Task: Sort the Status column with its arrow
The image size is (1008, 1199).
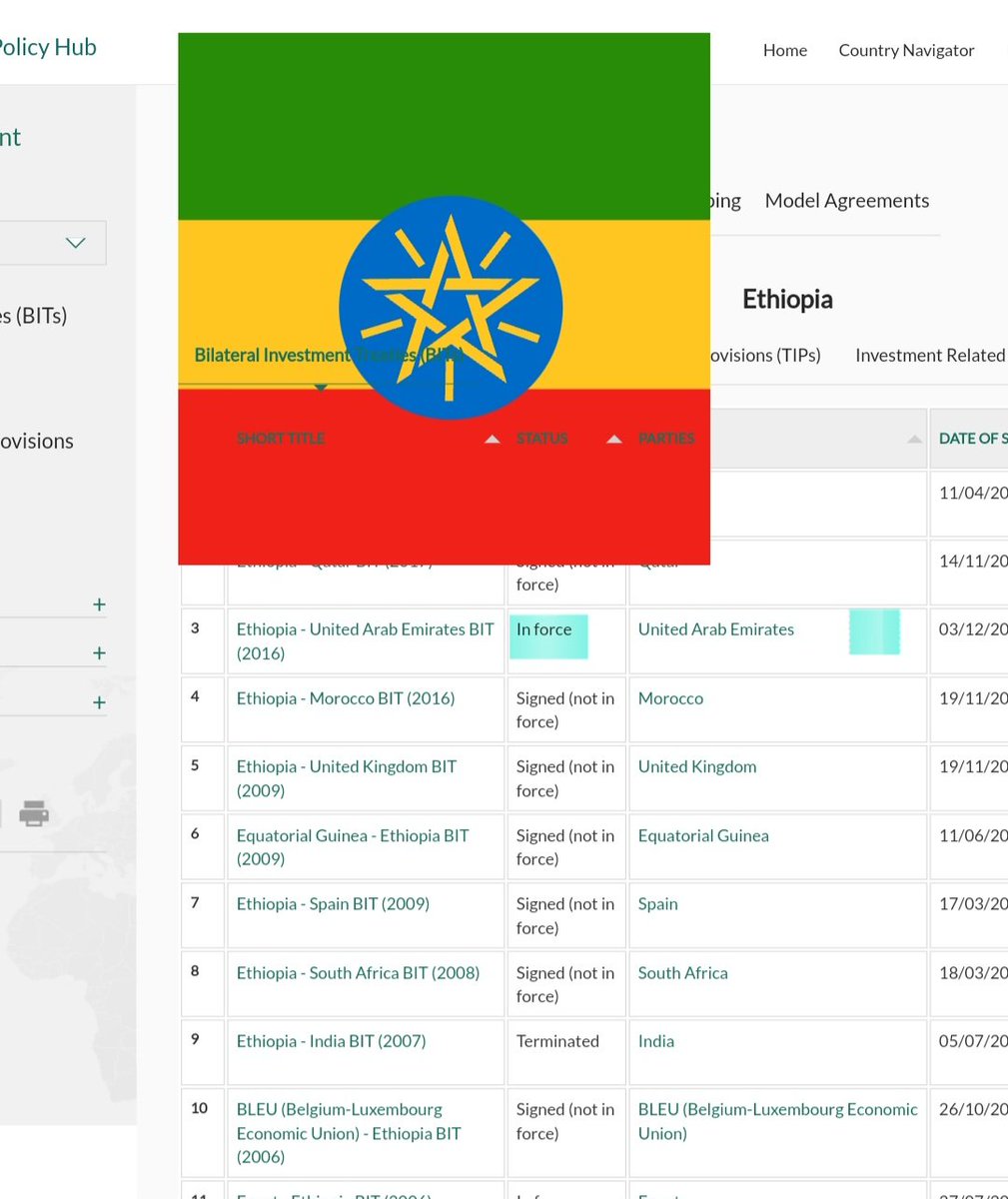Action: [x=614, y=439]
